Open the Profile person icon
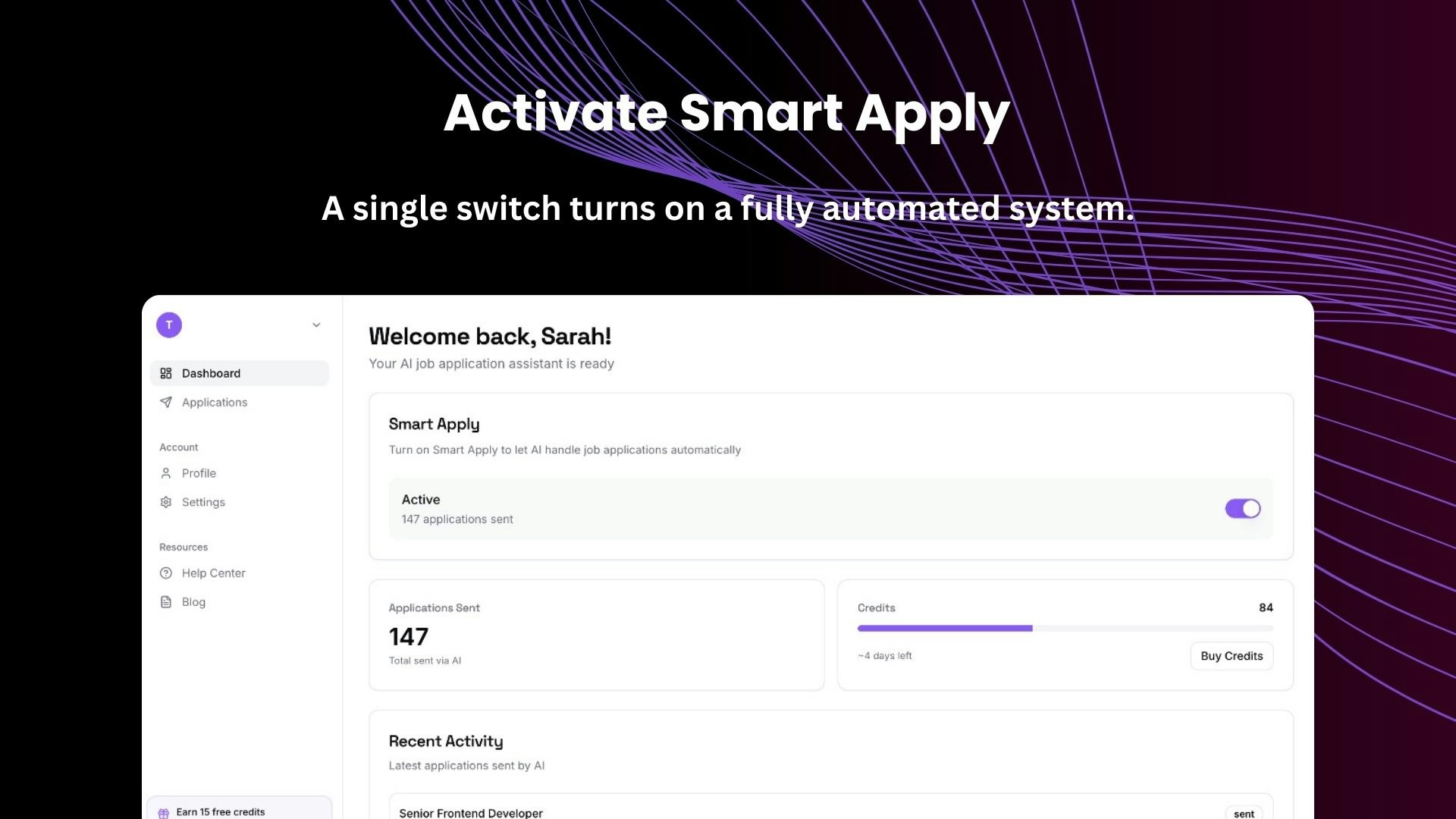 pyautogui.click(x=166, y=472)
